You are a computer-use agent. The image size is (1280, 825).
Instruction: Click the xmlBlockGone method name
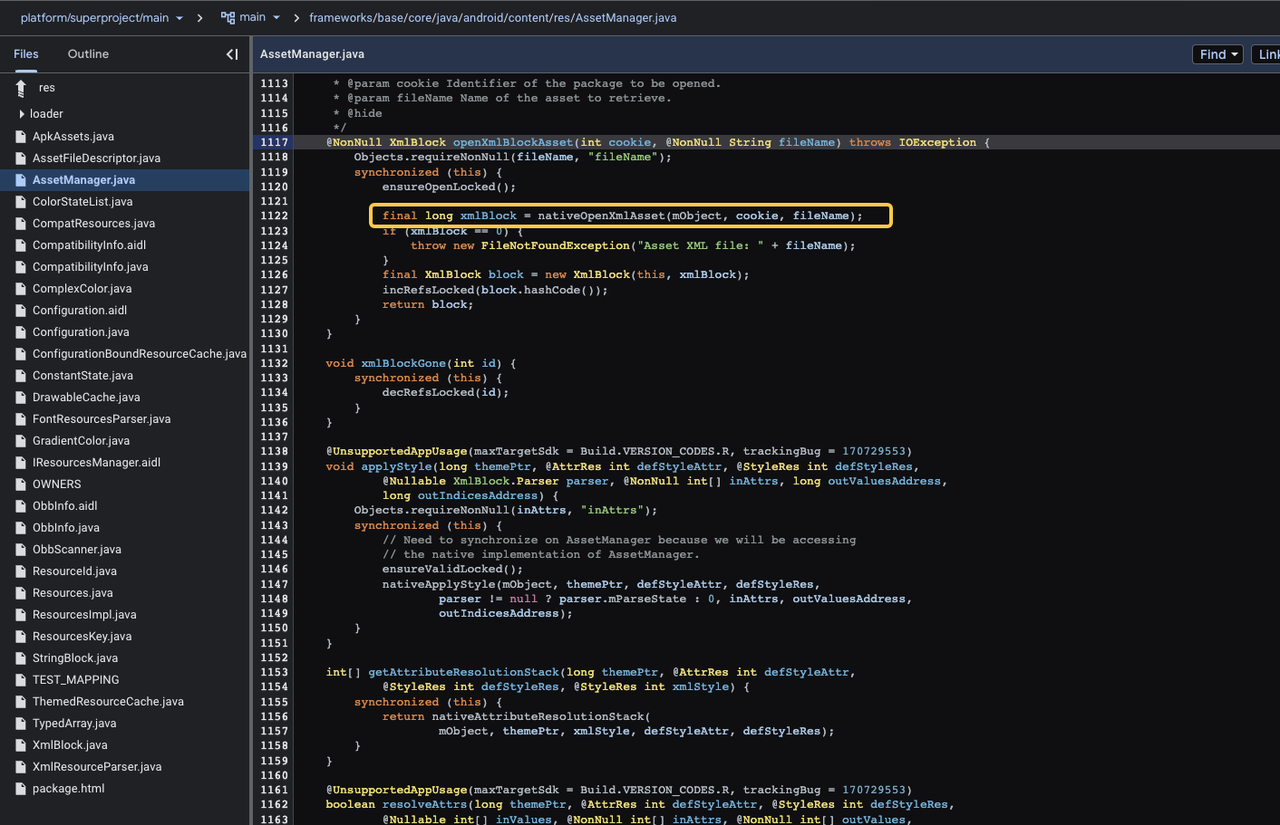[403, 363]
